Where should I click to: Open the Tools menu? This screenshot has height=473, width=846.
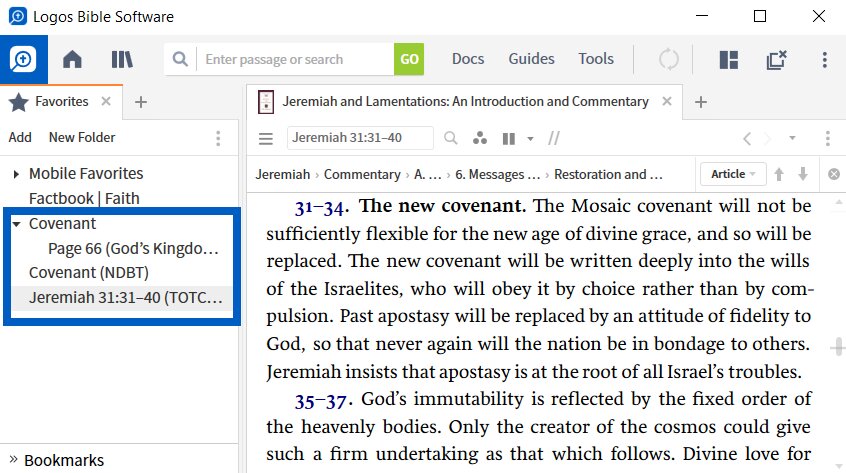(596, 59)
